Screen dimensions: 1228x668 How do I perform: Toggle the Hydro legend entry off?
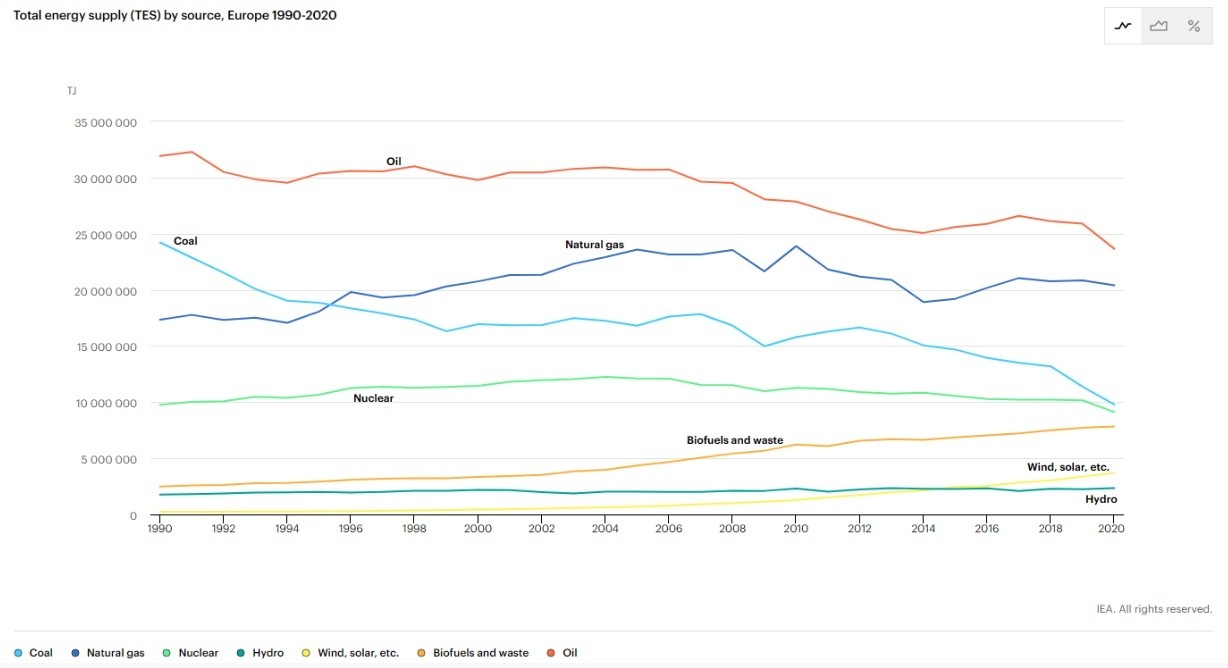point(266,652)
